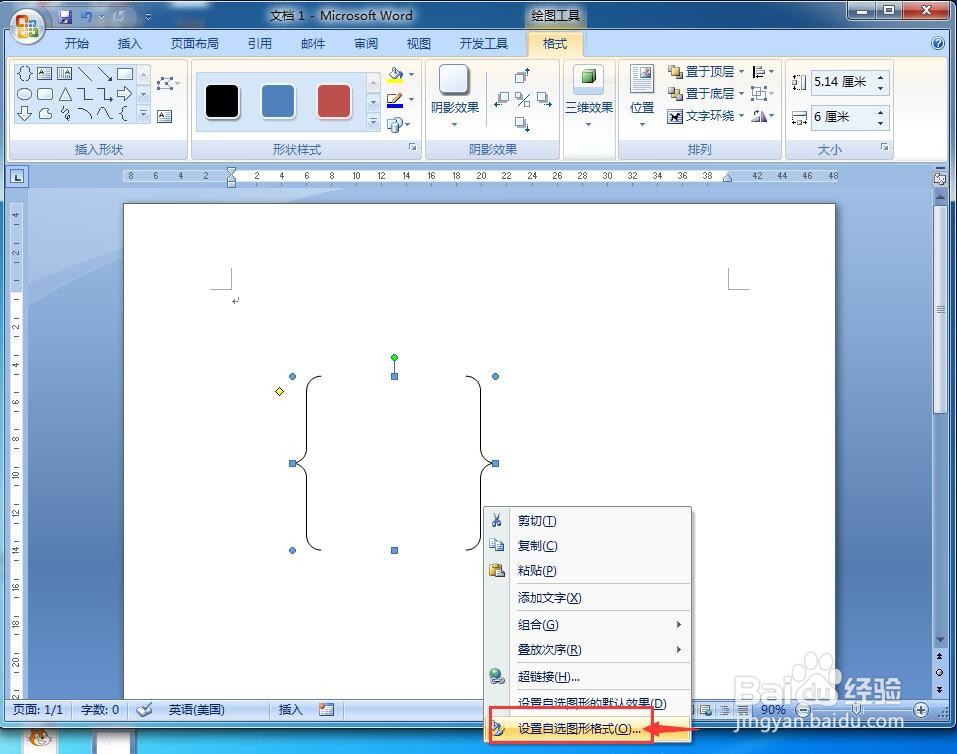Expand the shape styles gallery more arrow
This screenshot has height=754, width=957.
374,123
